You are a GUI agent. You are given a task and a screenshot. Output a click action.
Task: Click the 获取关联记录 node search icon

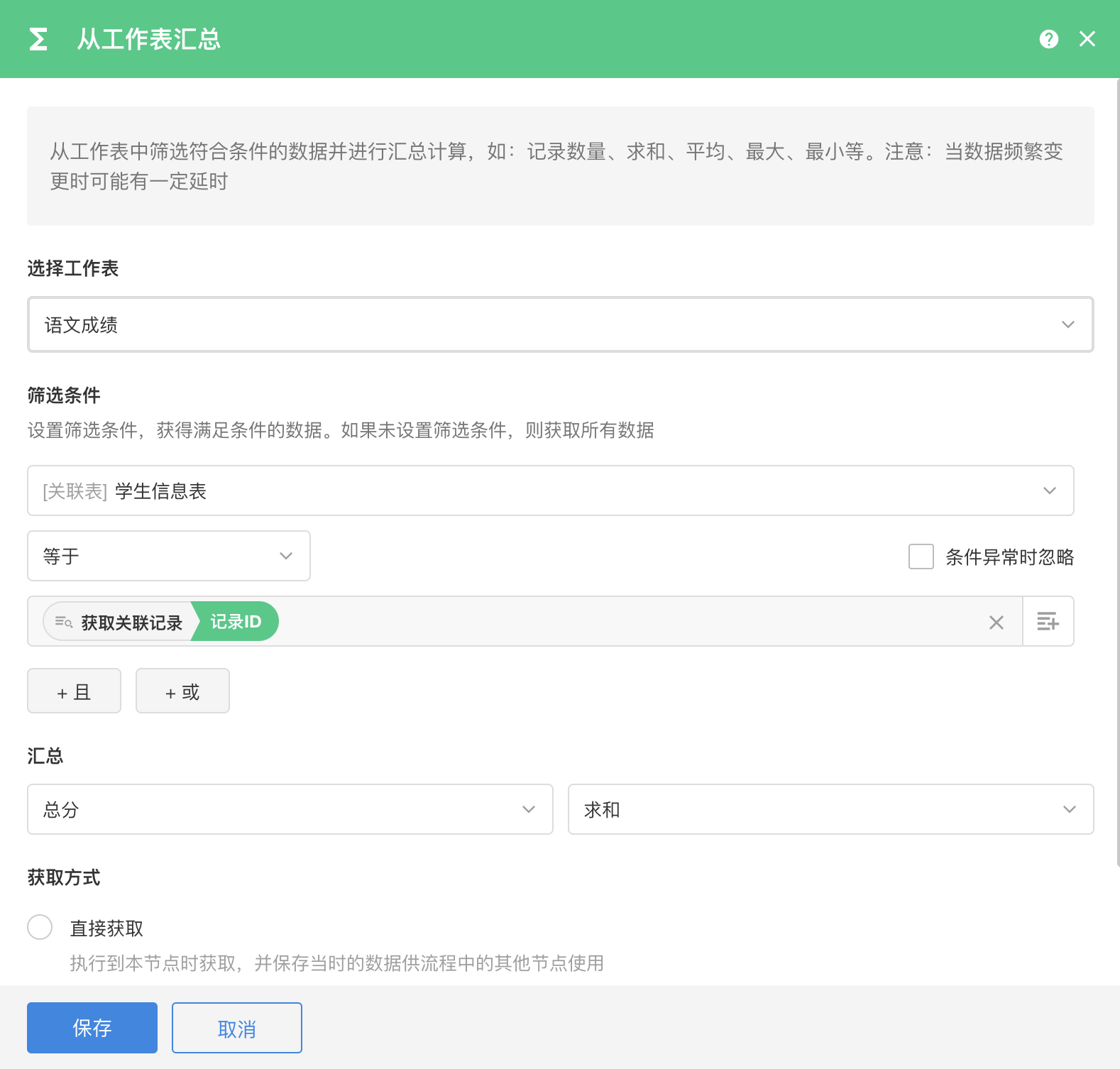tap(64, 622)
